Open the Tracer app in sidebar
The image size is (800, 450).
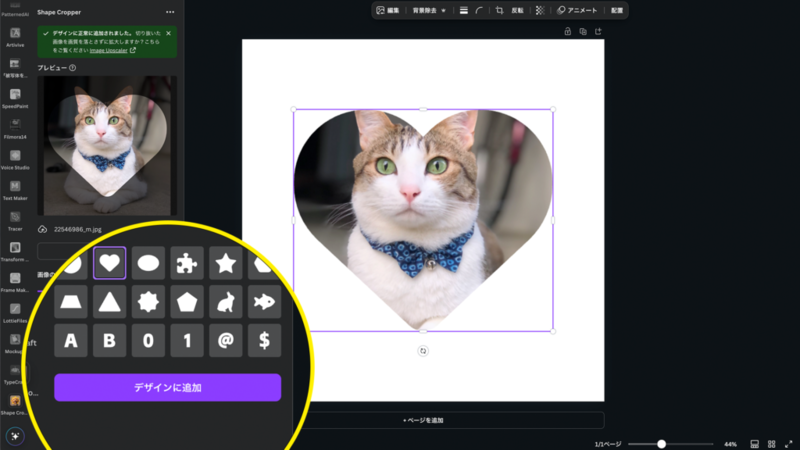(x=15, y=221)
